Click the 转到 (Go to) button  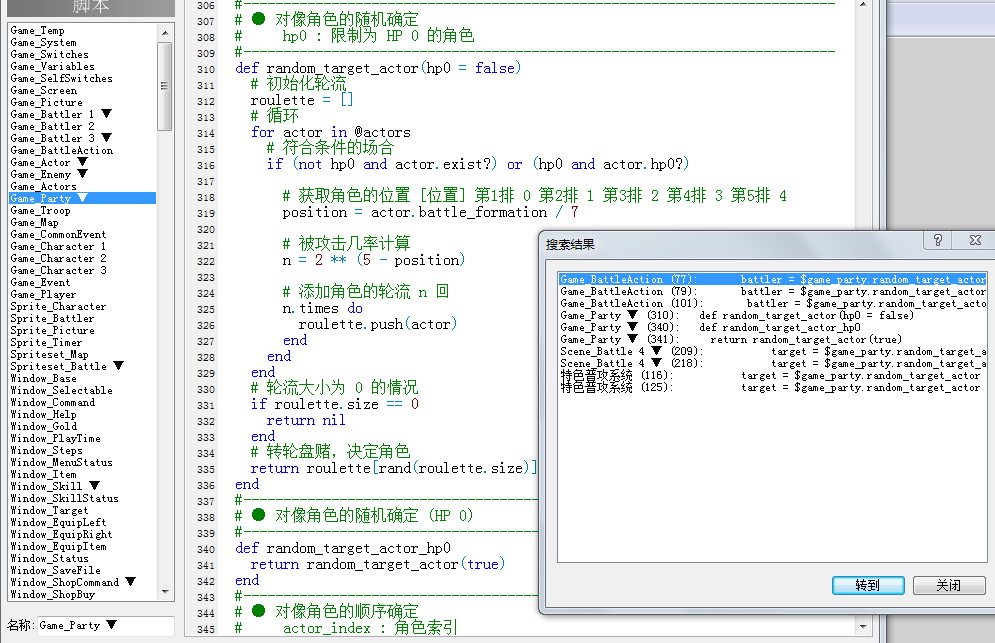[867, 585]
